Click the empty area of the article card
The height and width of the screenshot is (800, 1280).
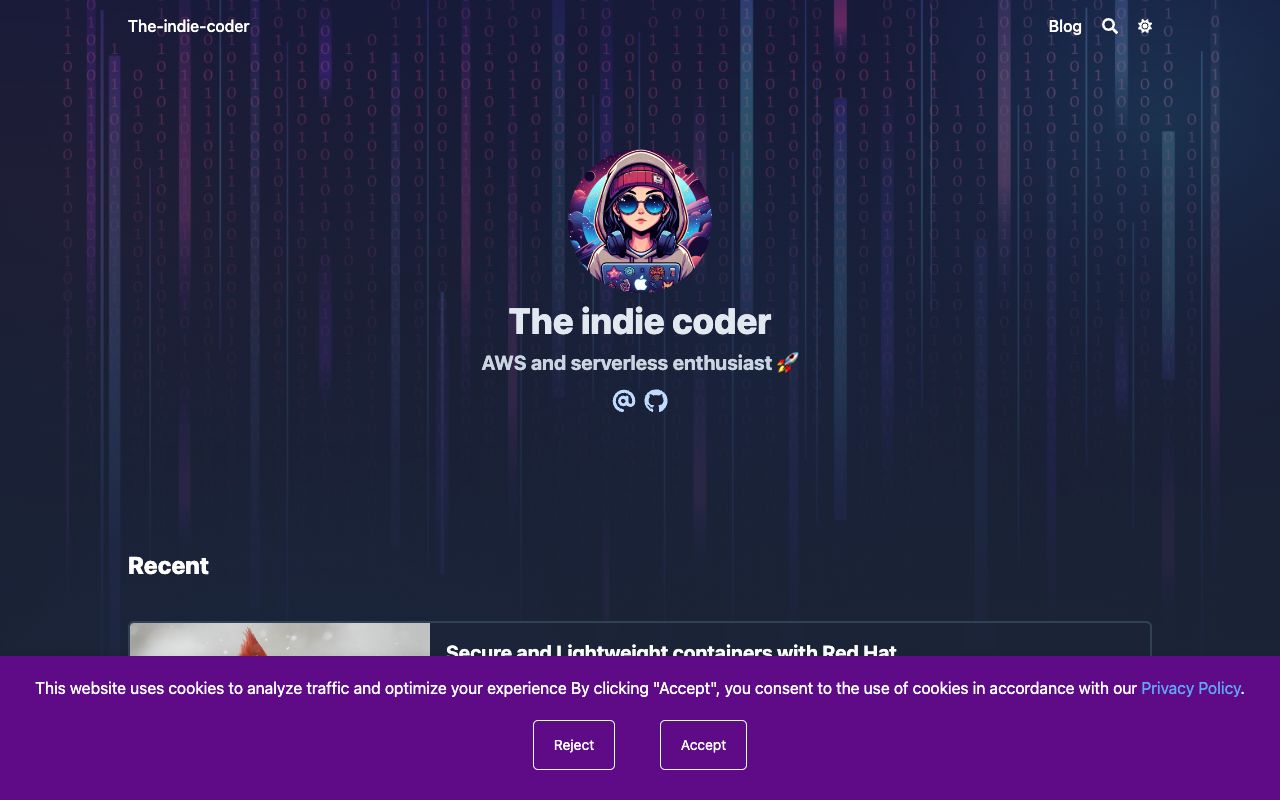(1020, 641)
